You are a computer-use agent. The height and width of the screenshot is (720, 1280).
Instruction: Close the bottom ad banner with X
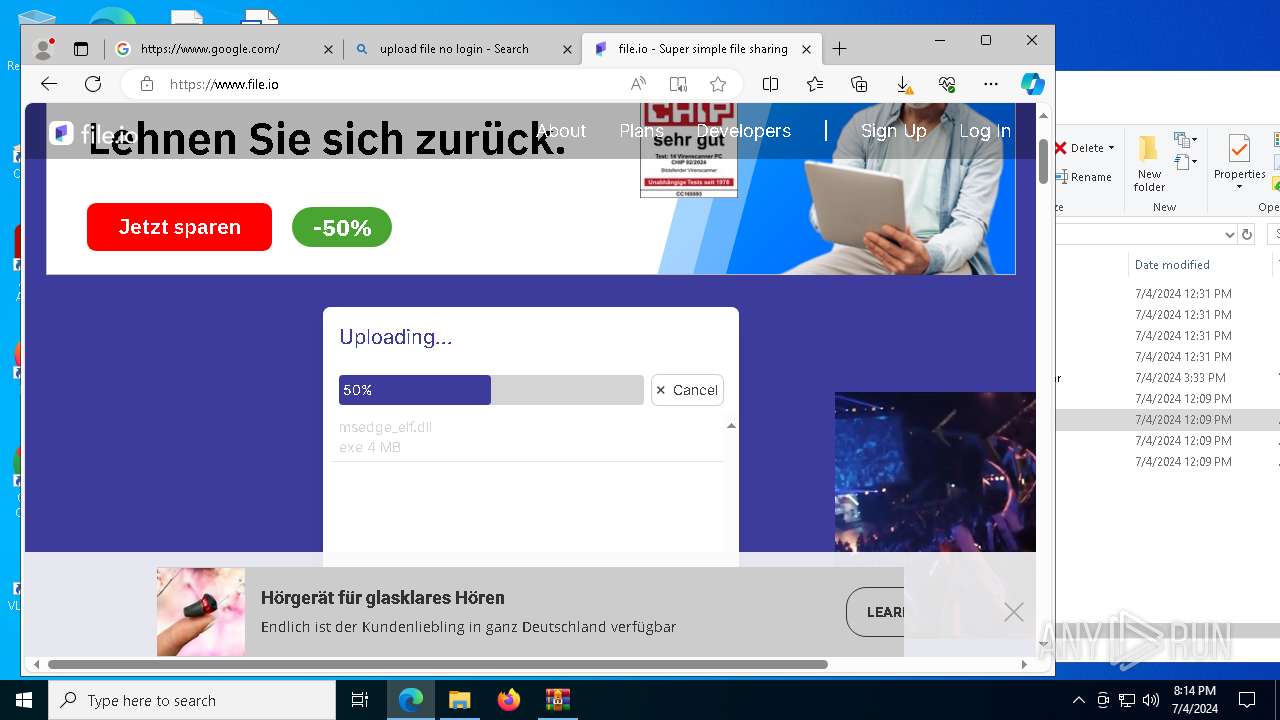1014,612
